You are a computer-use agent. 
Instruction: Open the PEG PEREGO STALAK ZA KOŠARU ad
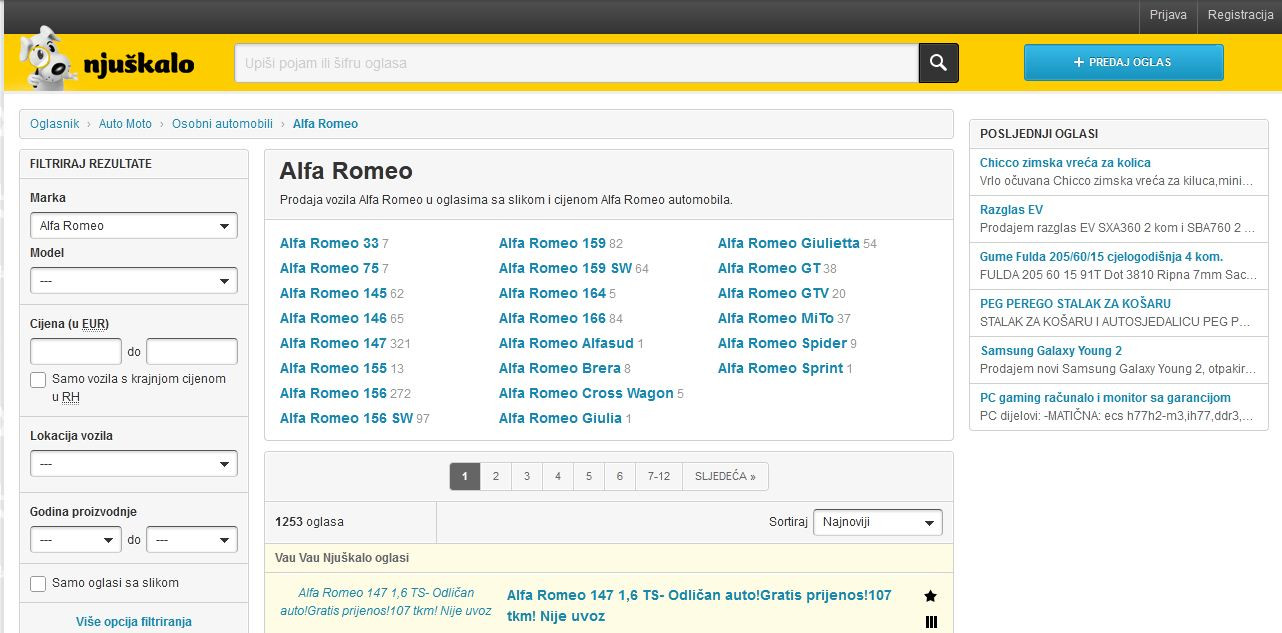click(1075, 303)
